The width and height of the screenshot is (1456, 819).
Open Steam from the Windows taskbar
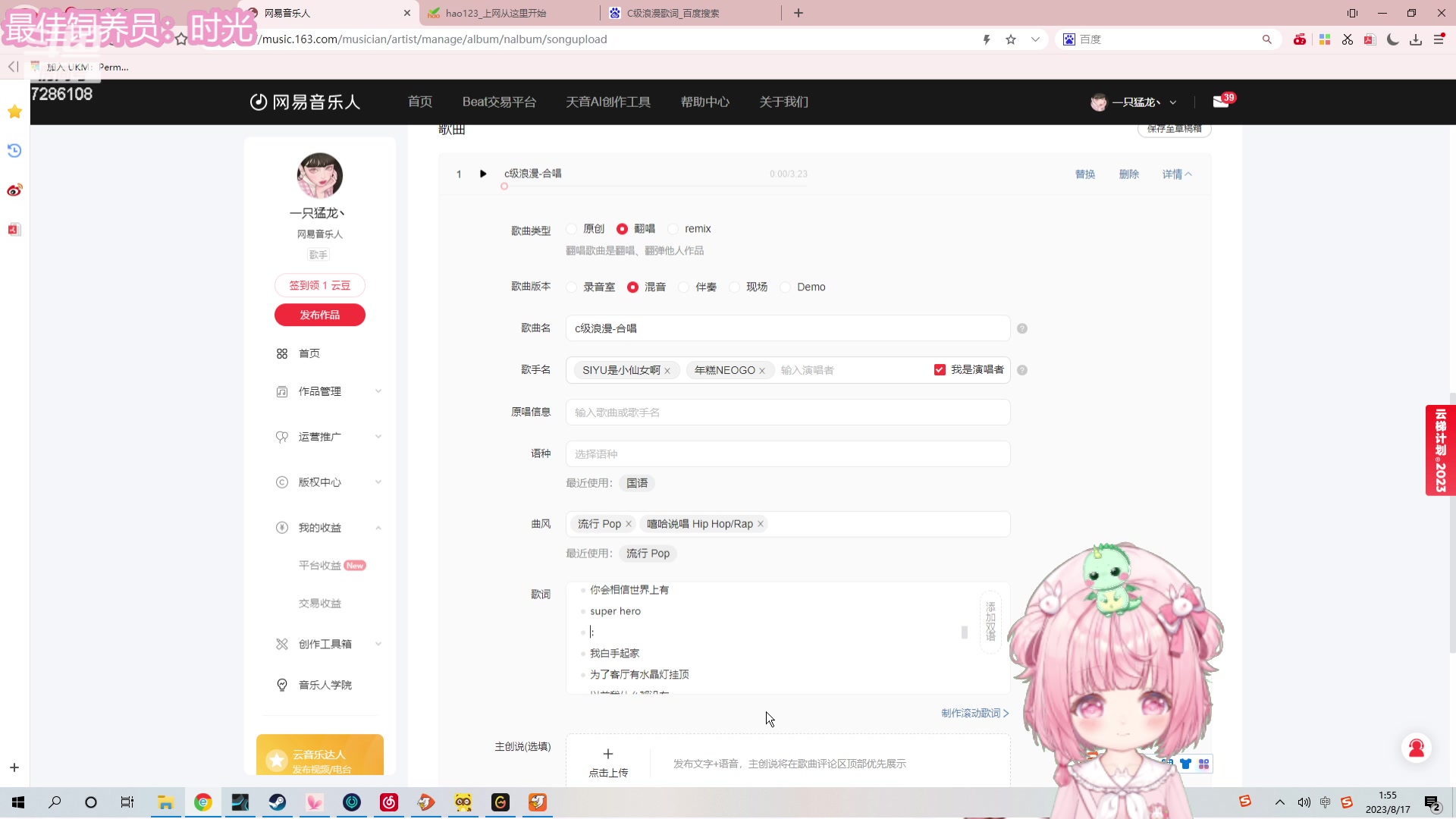pyautogui.click(x=278, y=802)
